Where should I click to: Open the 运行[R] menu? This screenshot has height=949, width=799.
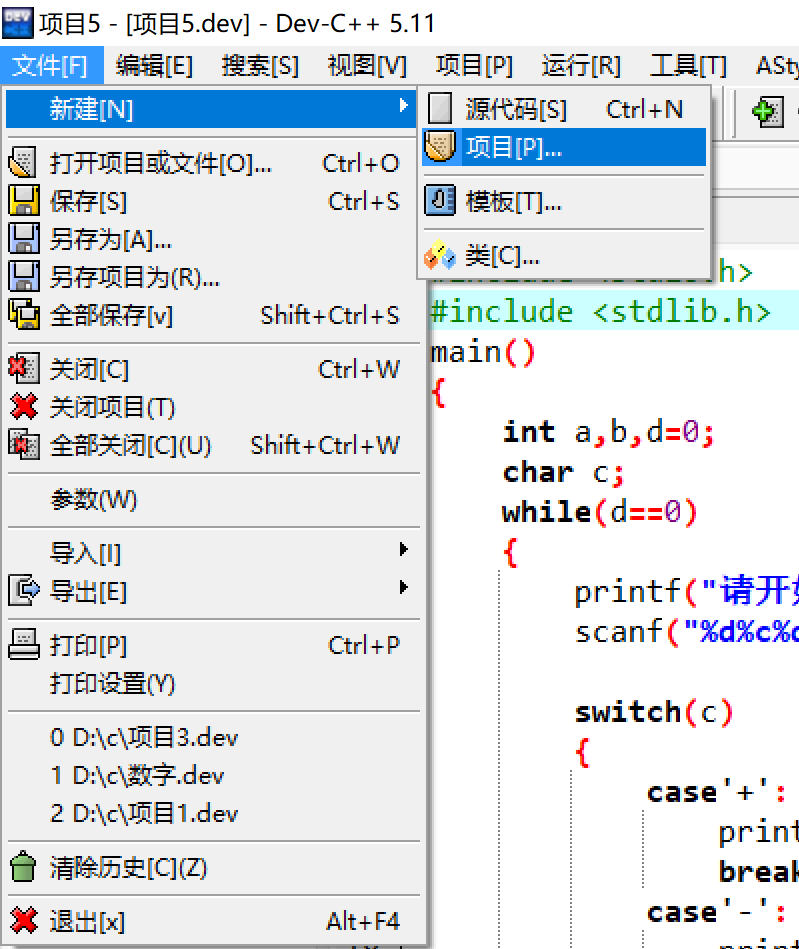(581, 65)
